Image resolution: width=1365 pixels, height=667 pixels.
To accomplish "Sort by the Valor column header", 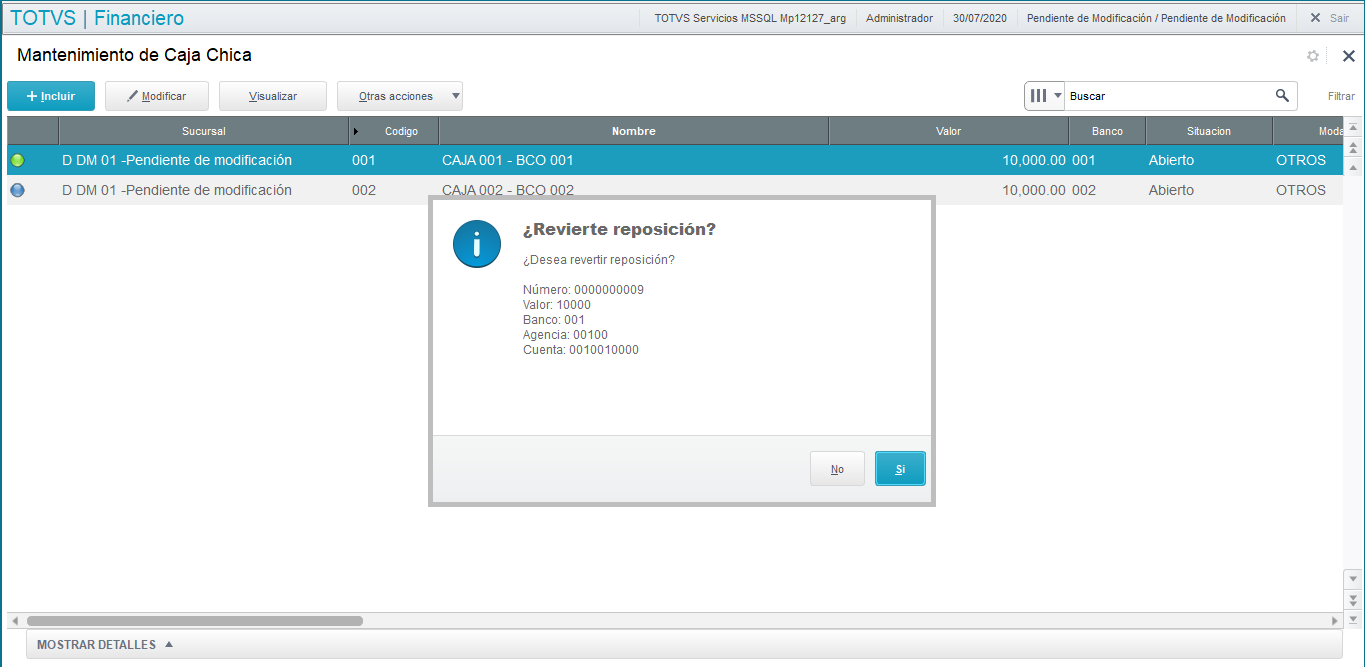I will [948, 131].
